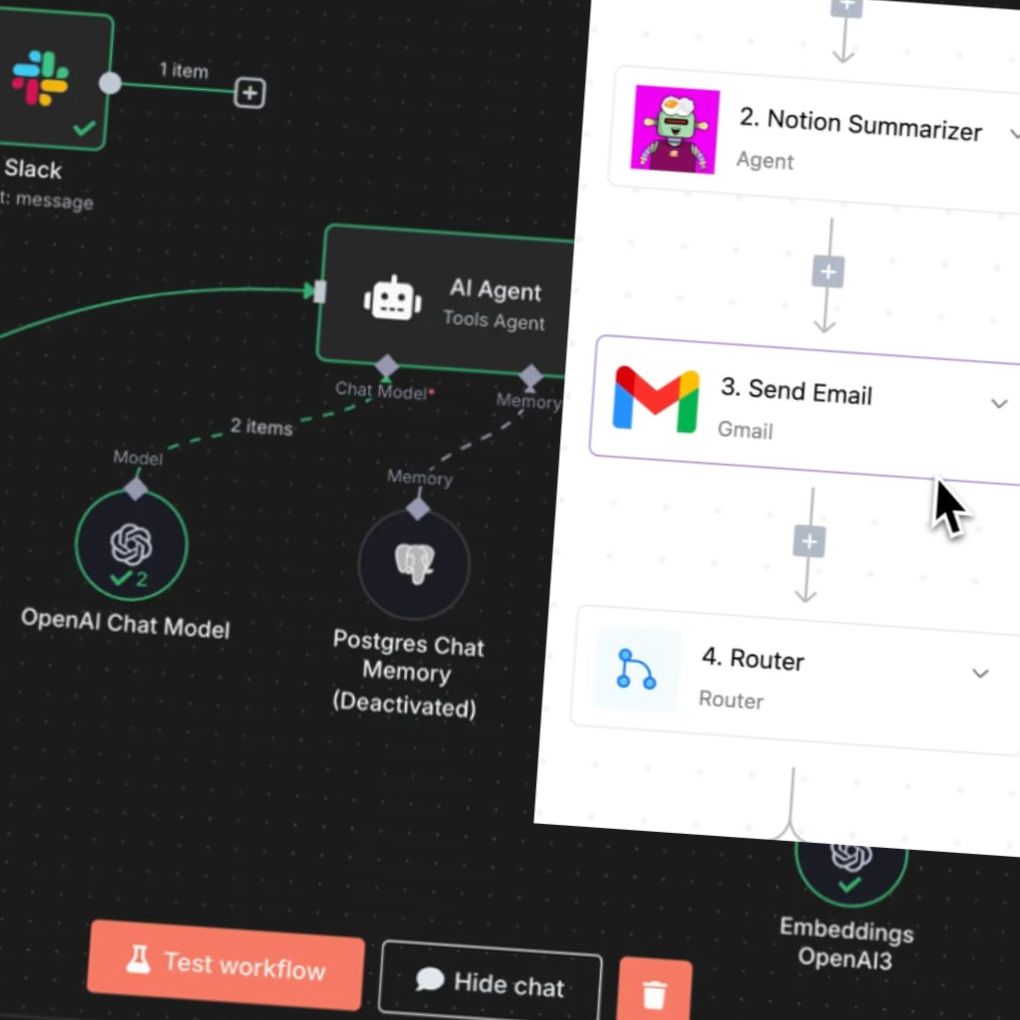Expand the Notion Summarizer step chevron

[x=1014, y=135]
